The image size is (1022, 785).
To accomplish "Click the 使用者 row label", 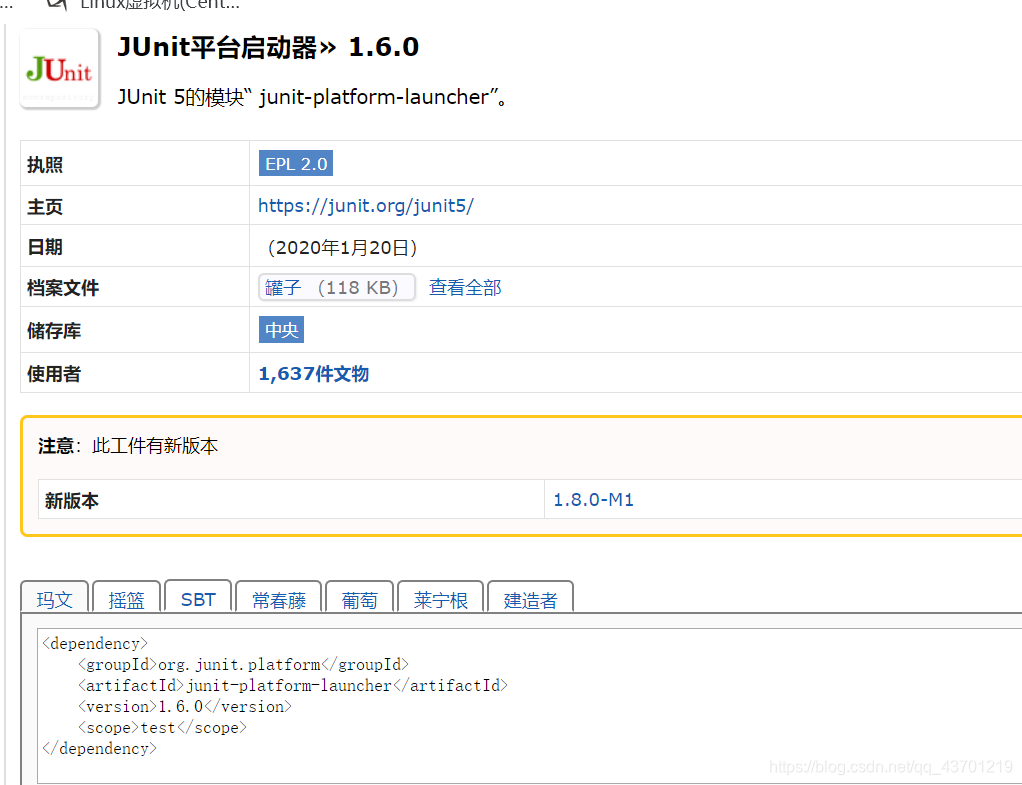I will tap(54, 374).
